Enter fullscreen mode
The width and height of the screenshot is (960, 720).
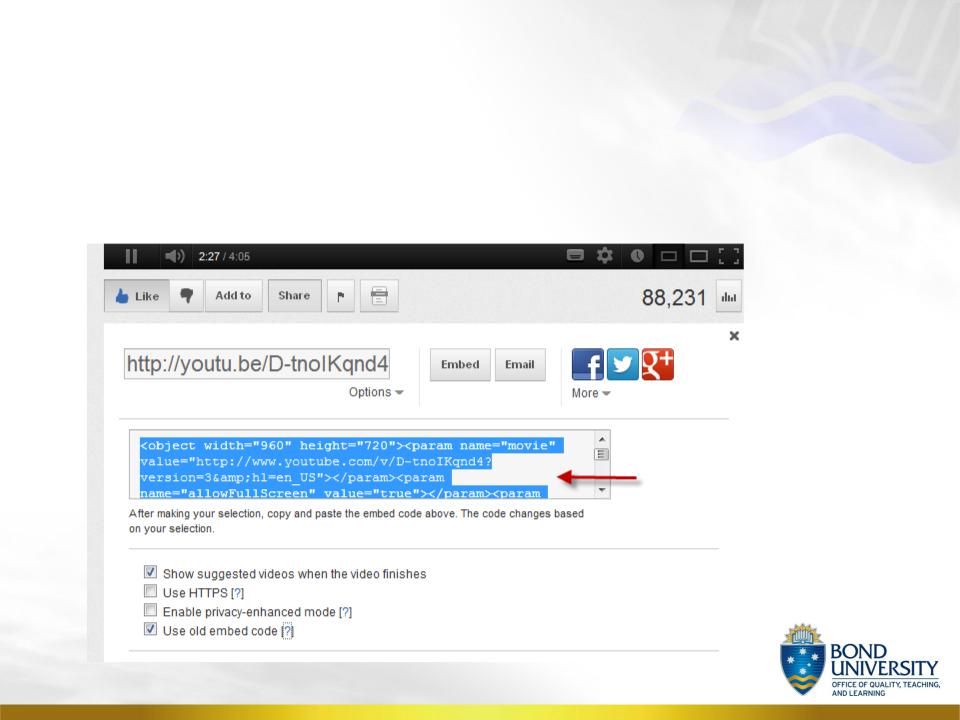coord(729,256)
